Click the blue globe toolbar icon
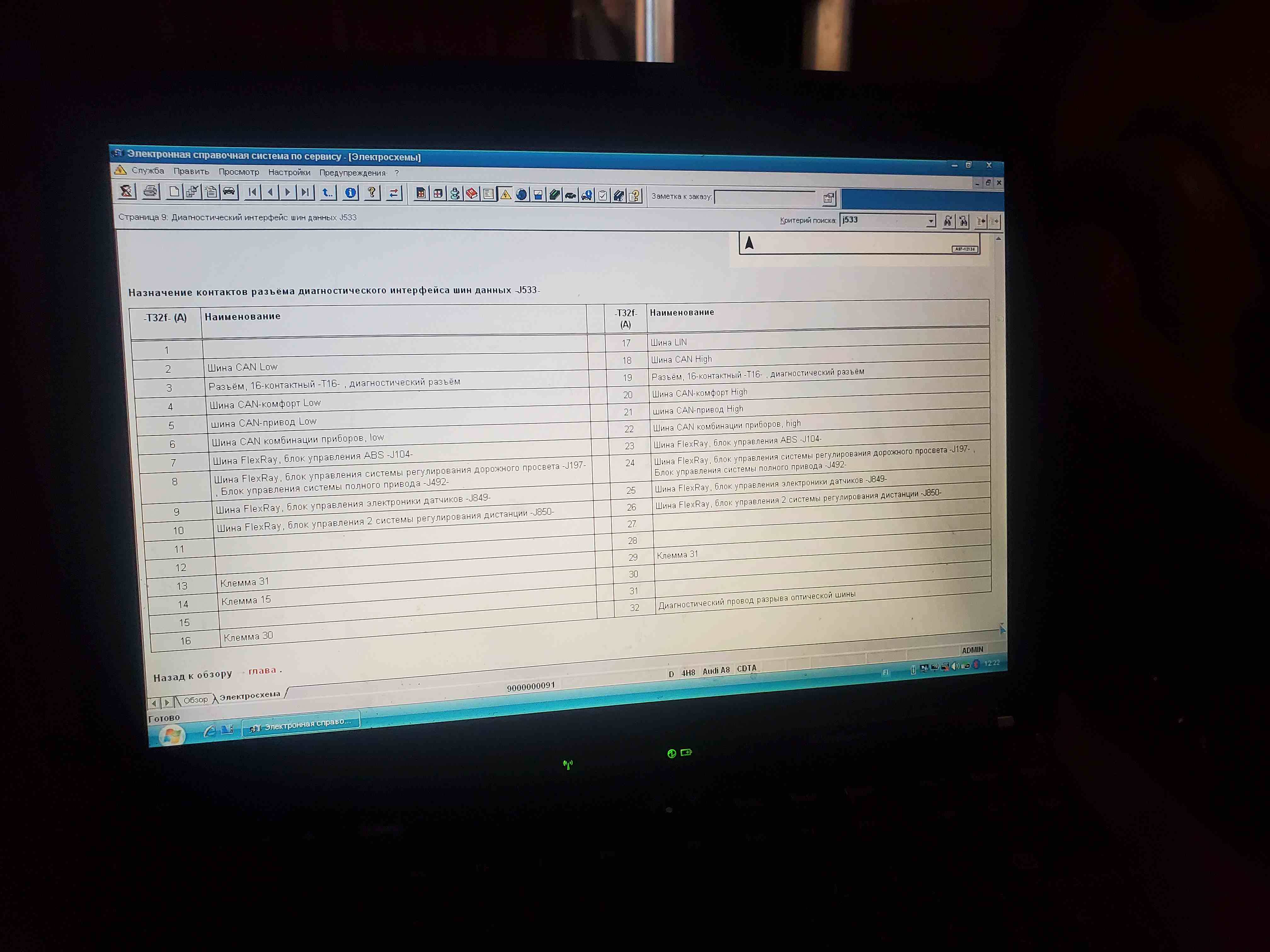 521,195
